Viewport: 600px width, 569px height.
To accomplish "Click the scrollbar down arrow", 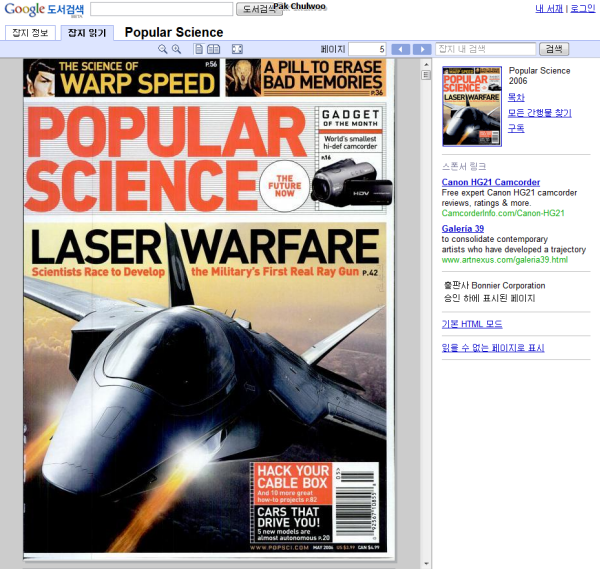I will 426,564.
